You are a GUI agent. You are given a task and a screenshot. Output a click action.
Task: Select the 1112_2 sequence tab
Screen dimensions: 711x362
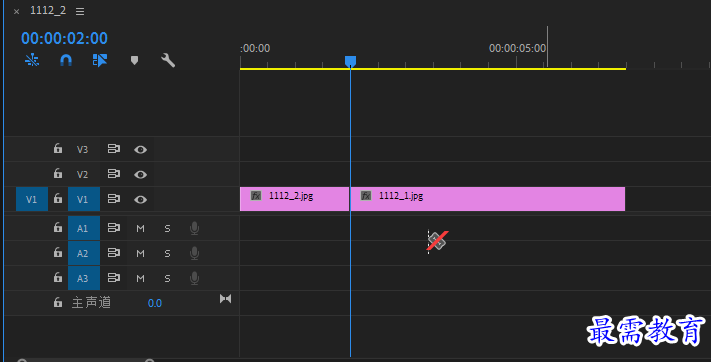coord(48,10)
